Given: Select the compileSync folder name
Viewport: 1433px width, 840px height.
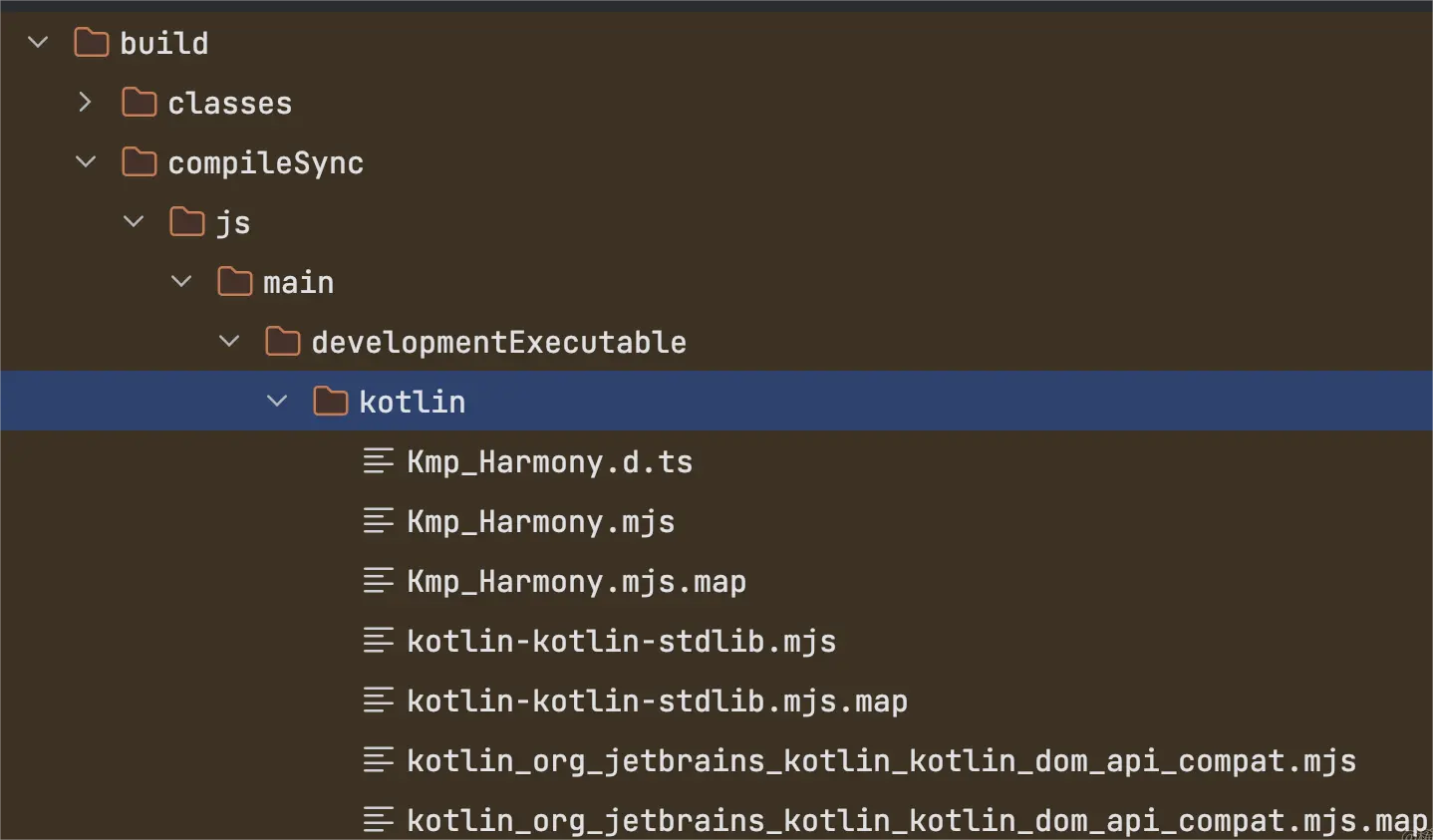Looking at the screenshot, I should pos(266,162).
